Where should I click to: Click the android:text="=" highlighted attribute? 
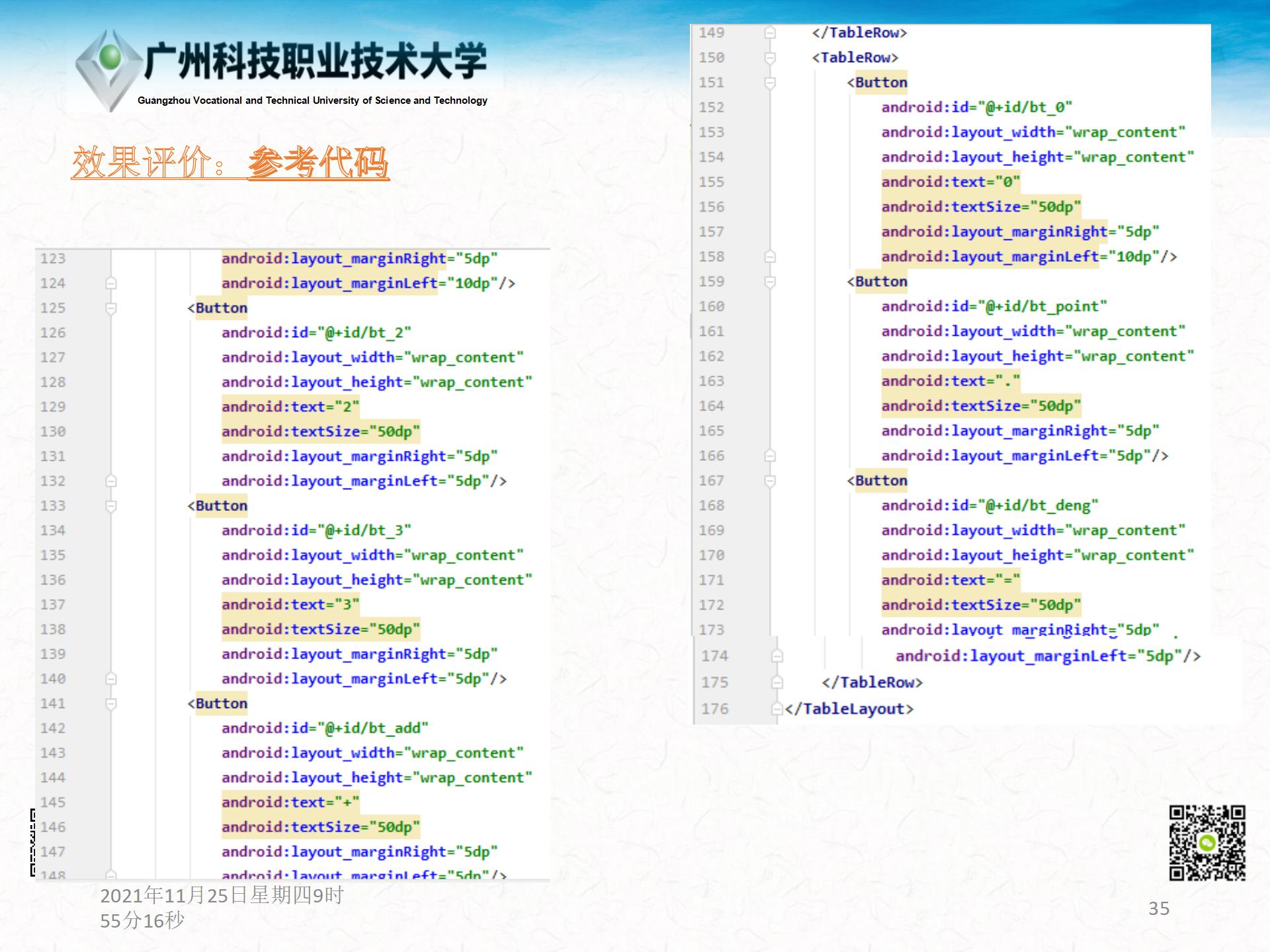point(950,580)
